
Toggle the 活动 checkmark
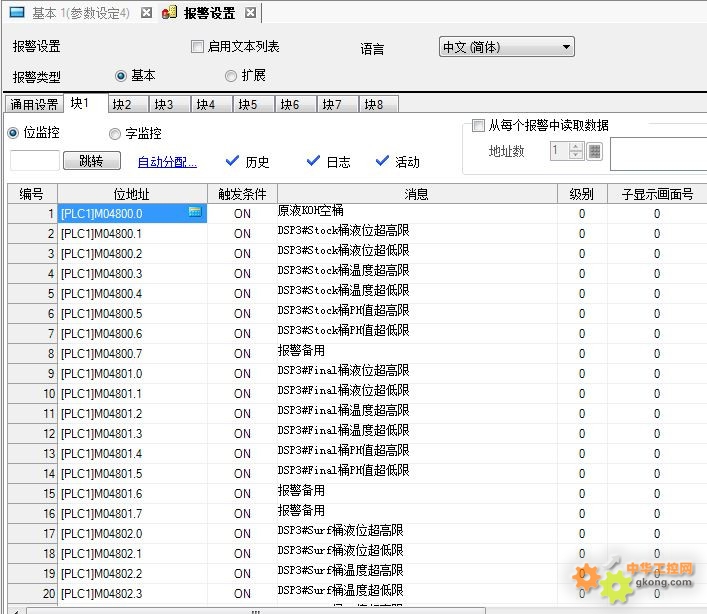coord(382,160)
